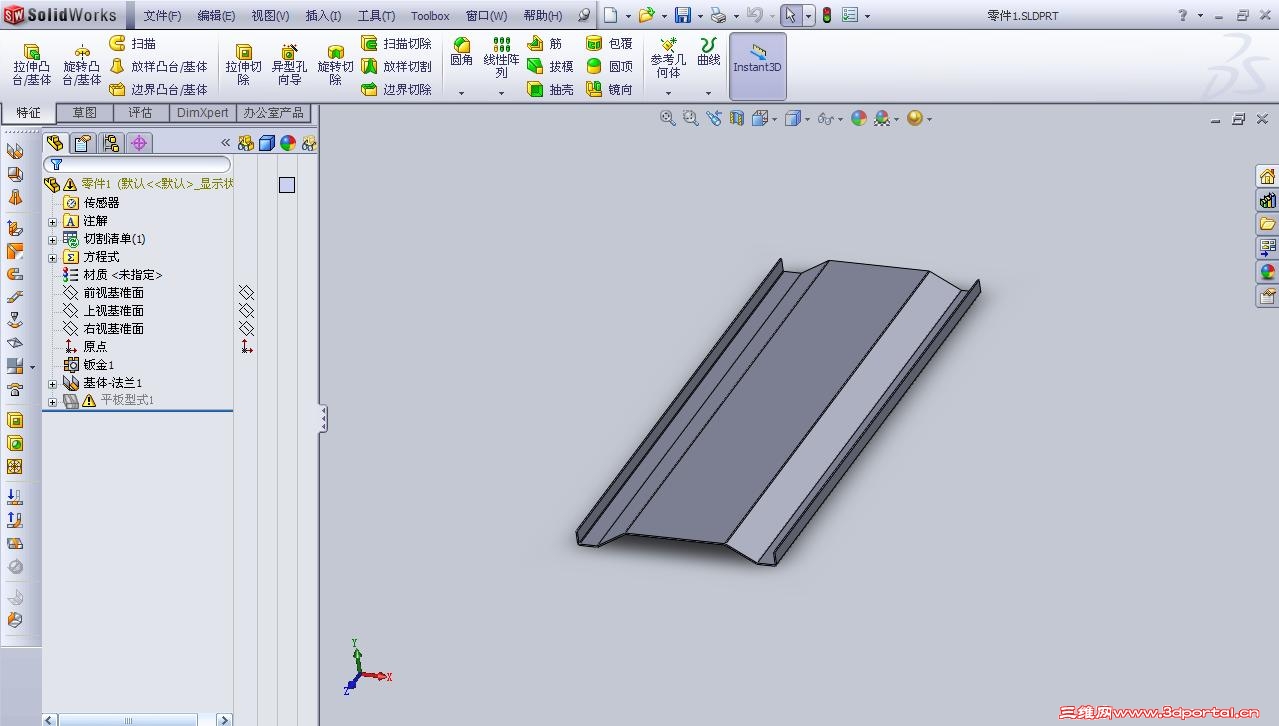Toggle the select arrow tool
1279x726 pixels.
(x=790, y=15)
